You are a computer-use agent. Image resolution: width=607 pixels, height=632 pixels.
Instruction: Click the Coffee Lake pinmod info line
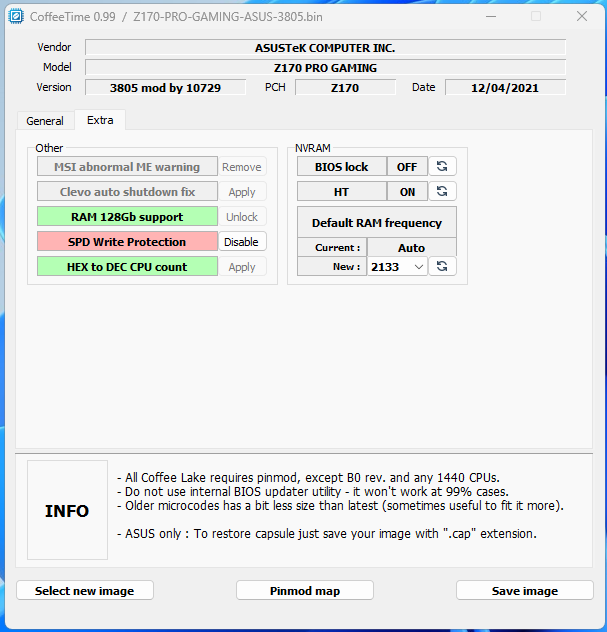308,478
